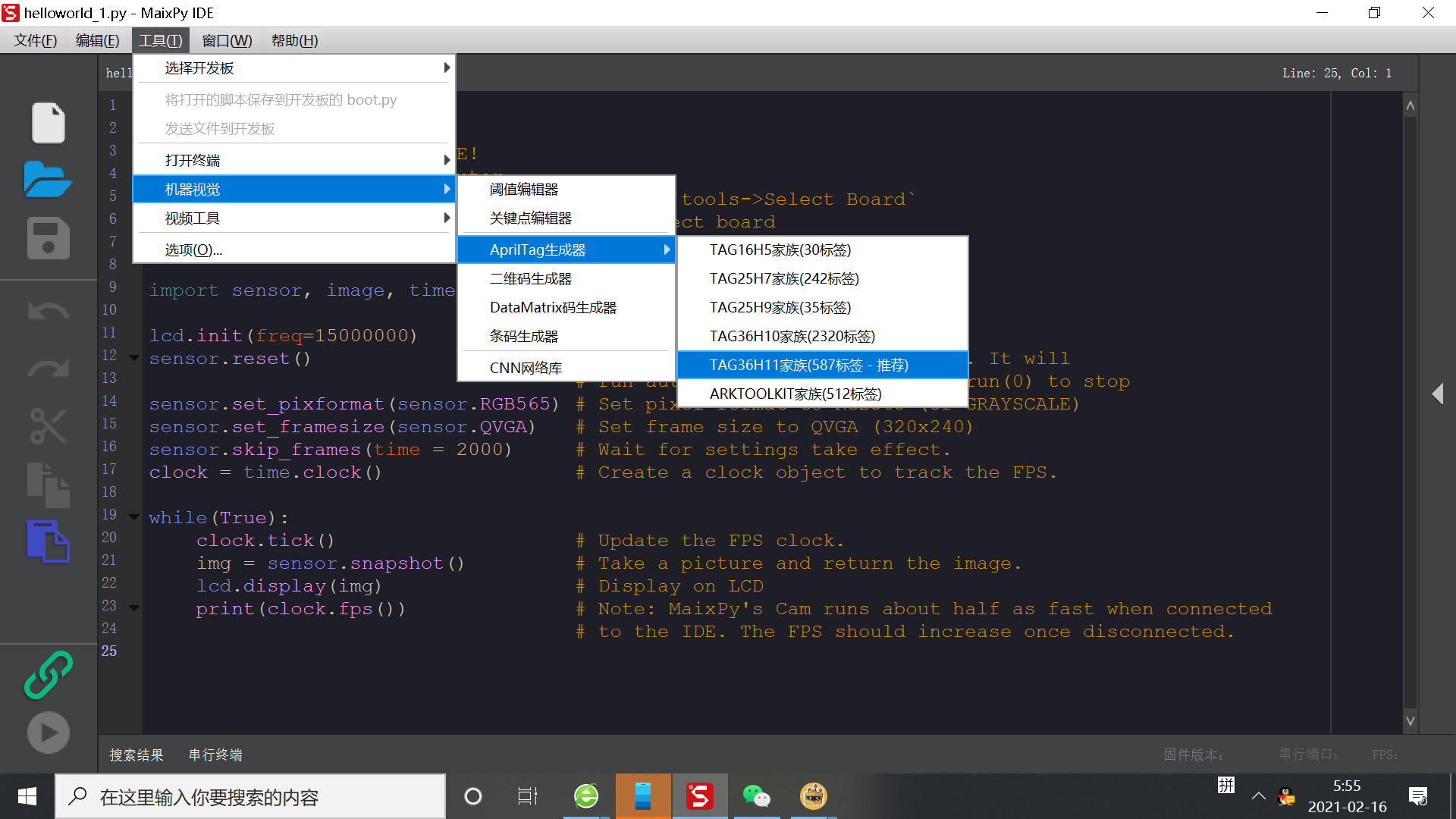Viewport: 1456px width, 819px height.
Task: Choose ARKTOOLKIT家族(512标签)
Action: click(822, 394)
